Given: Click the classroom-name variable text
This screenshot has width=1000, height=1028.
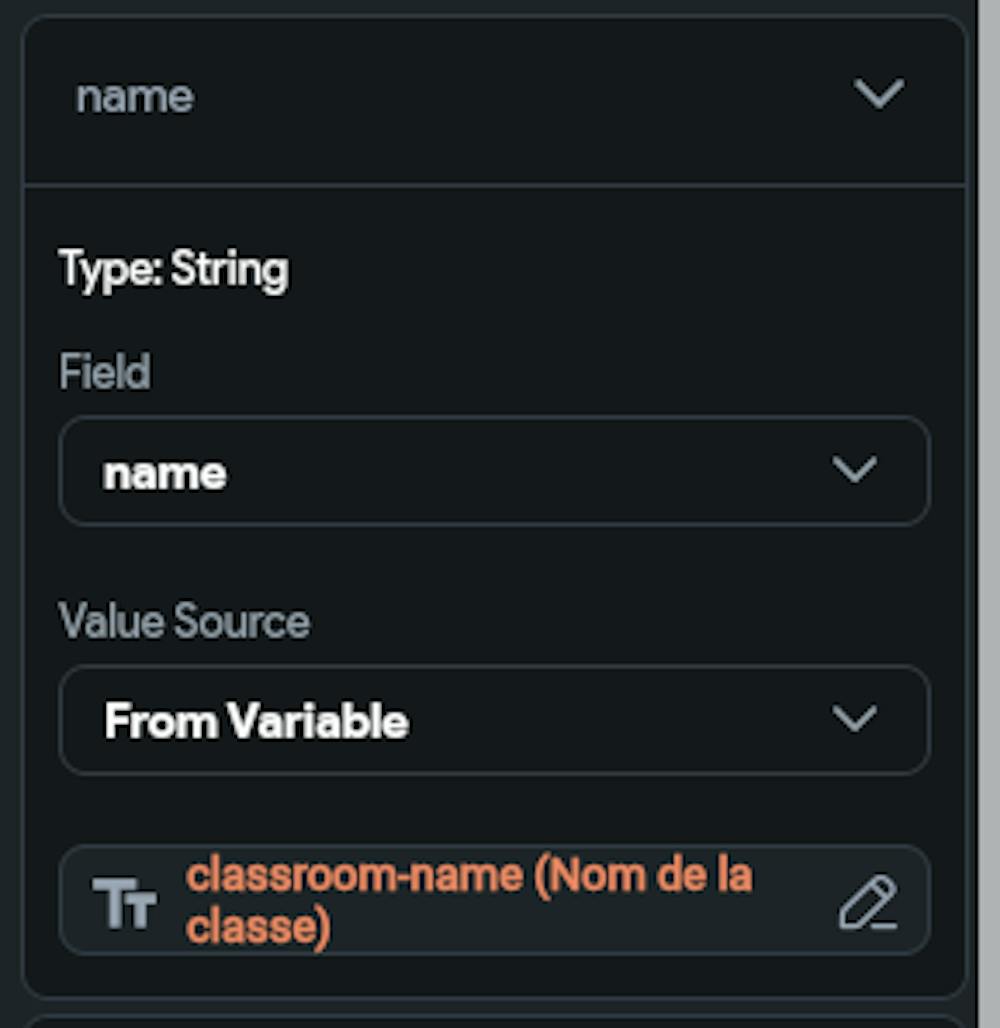Looking at the screenshot, I should coord(354,877).
